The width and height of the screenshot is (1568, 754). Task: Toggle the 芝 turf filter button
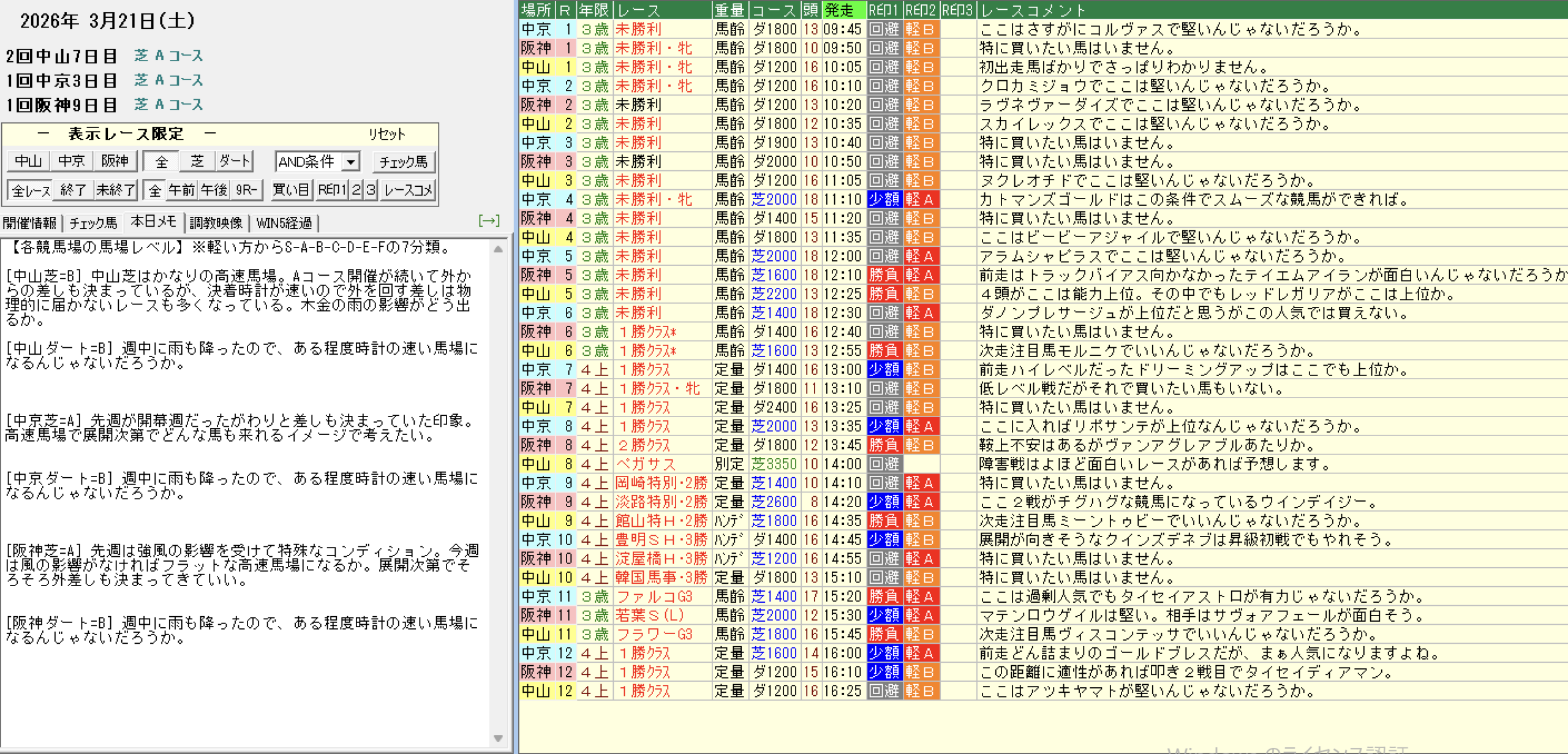pyautogui.click(x=197, y=162)
